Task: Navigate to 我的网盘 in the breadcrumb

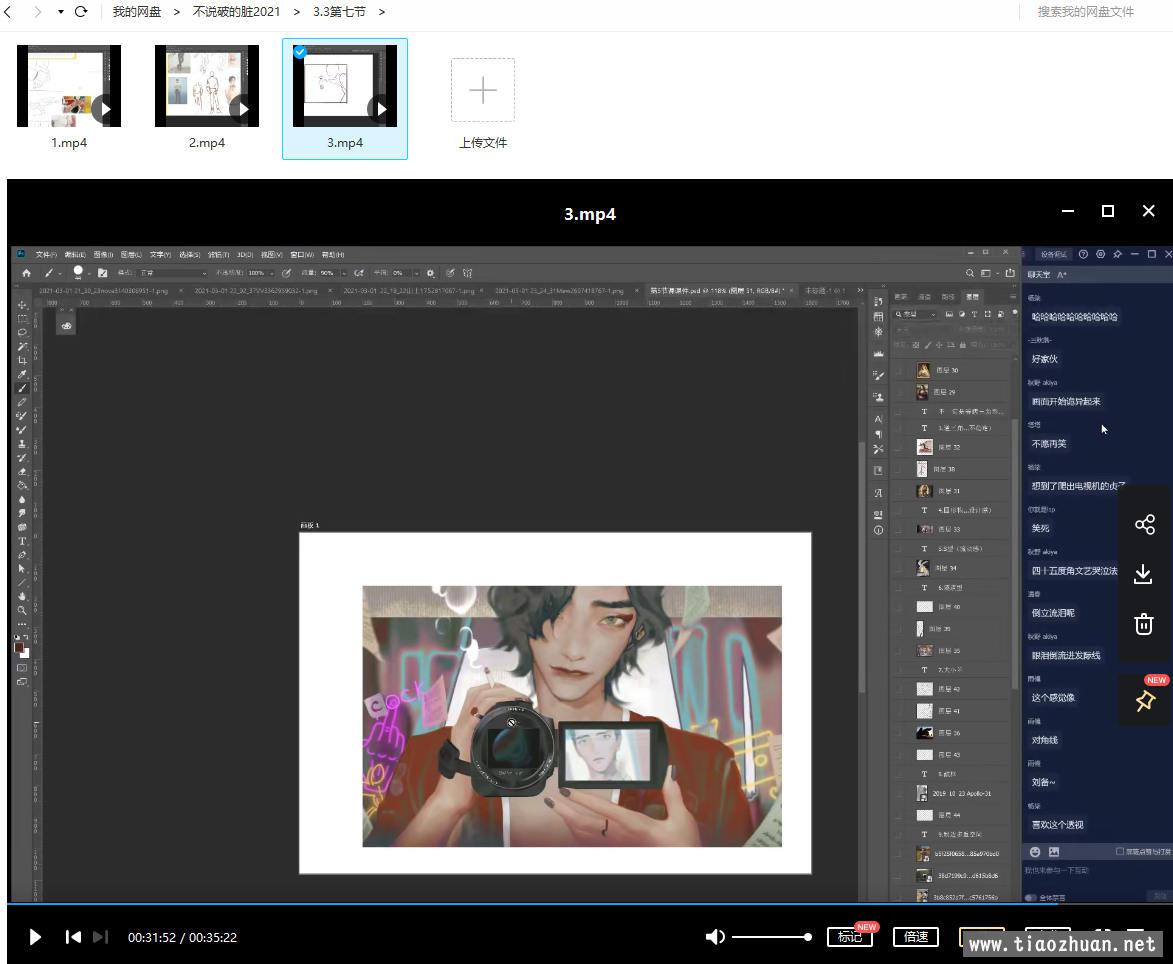Action: pyautogui.click(x=137, y=12)
